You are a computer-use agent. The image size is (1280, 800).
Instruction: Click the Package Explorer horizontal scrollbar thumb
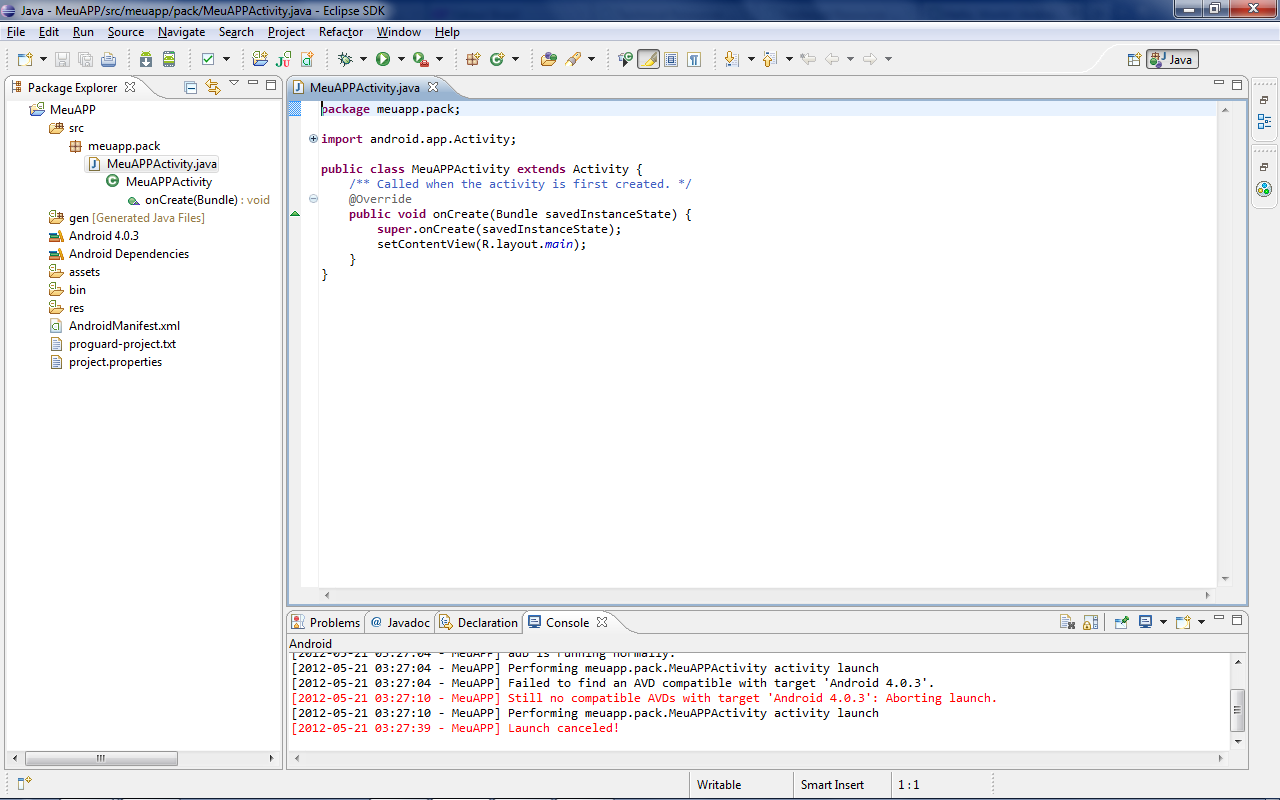click(x=100, y=759)
